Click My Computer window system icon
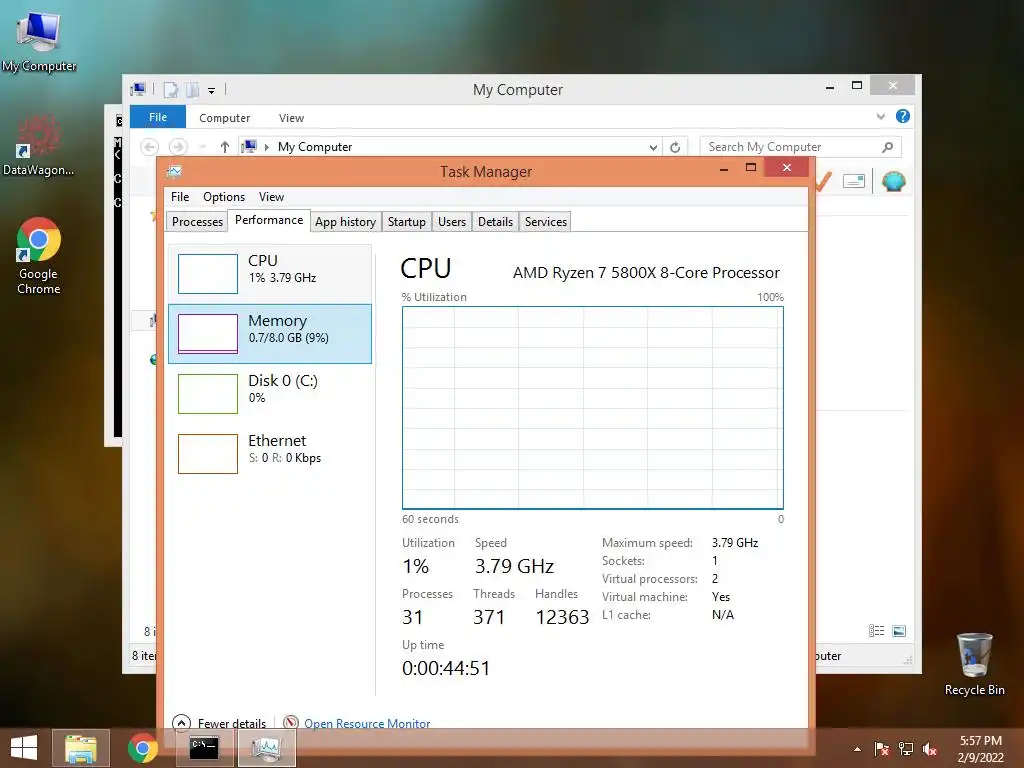Screen dimensions: 1024x768 coord(138,89)
